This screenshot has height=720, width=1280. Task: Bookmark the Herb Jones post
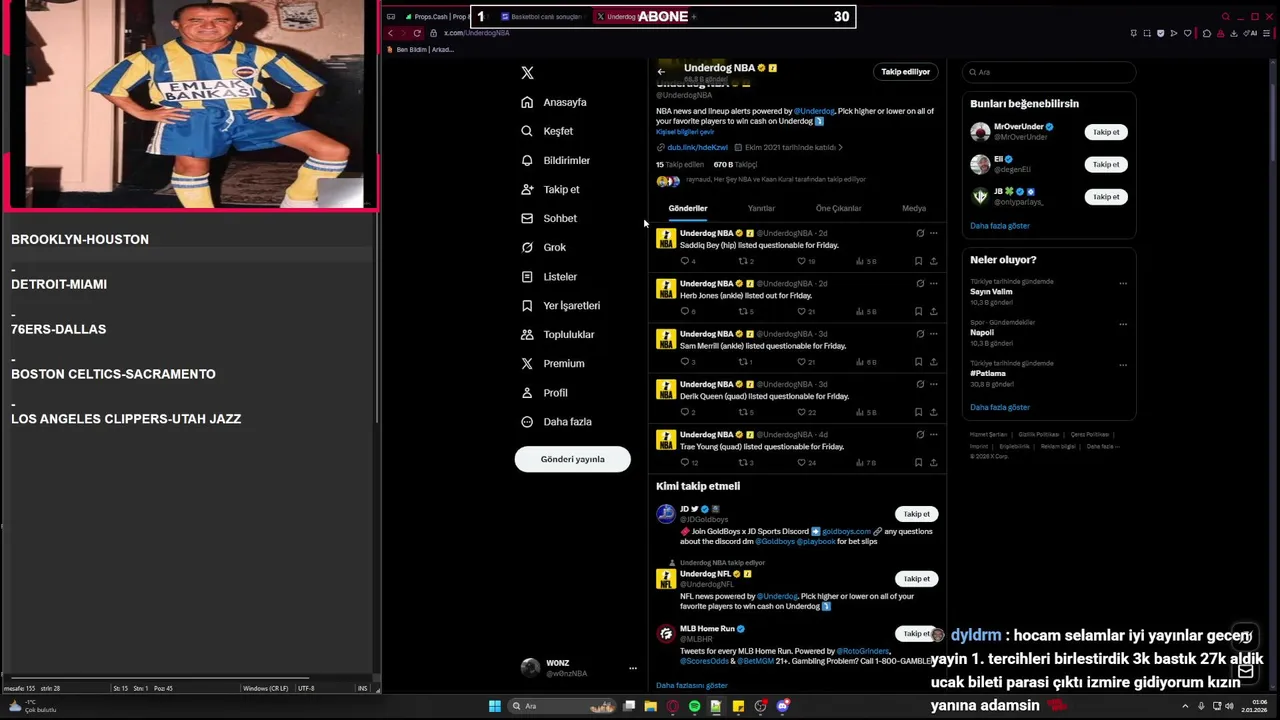(918, 311)
